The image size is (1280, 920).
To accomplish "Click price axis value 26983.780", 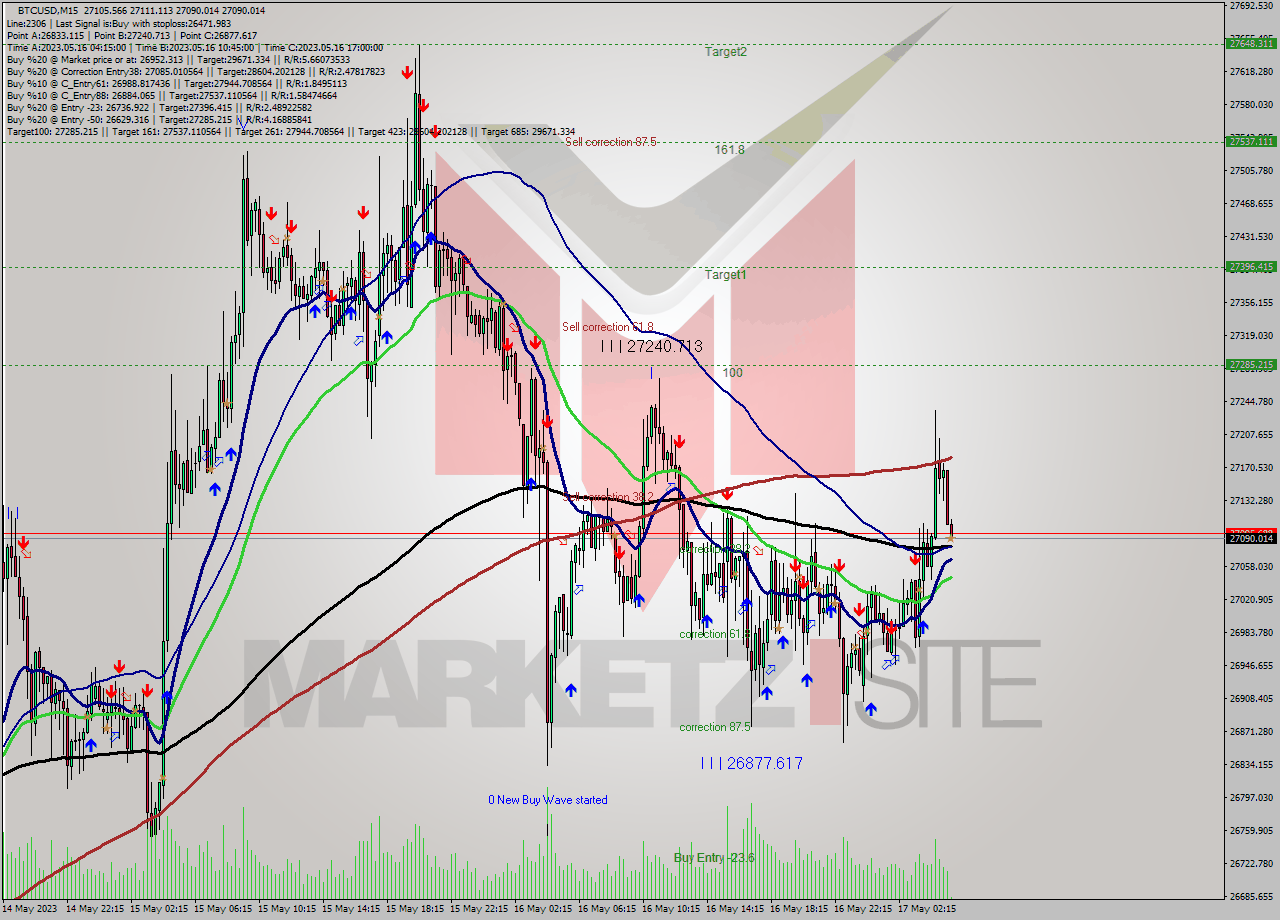I will pyautogui.click(x=1252, y=632).
